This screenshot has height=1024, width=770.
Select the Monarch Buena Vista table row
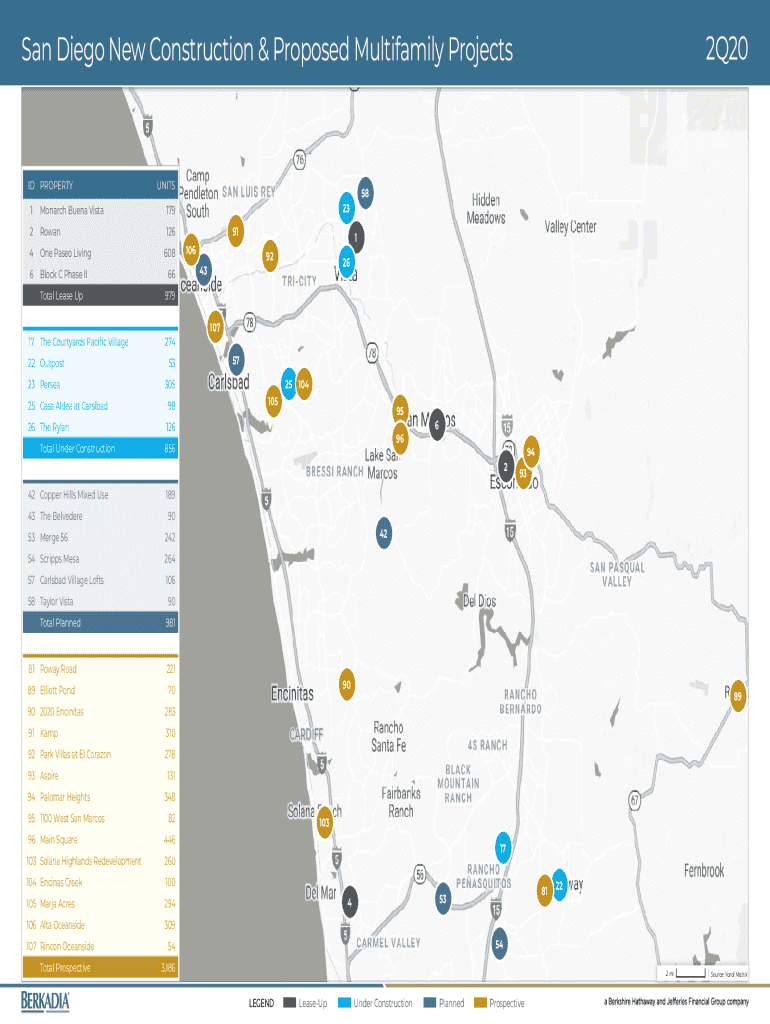pyautogui.click(x=100, y=211)
